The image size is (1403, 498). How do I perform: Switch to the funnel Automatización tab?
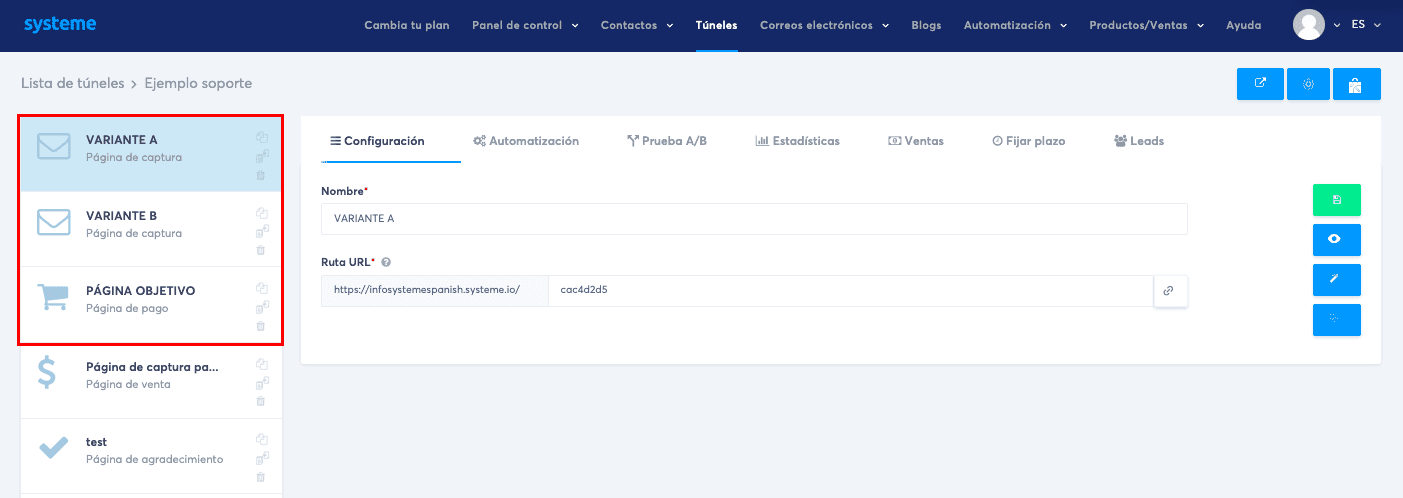coord(526,141)
